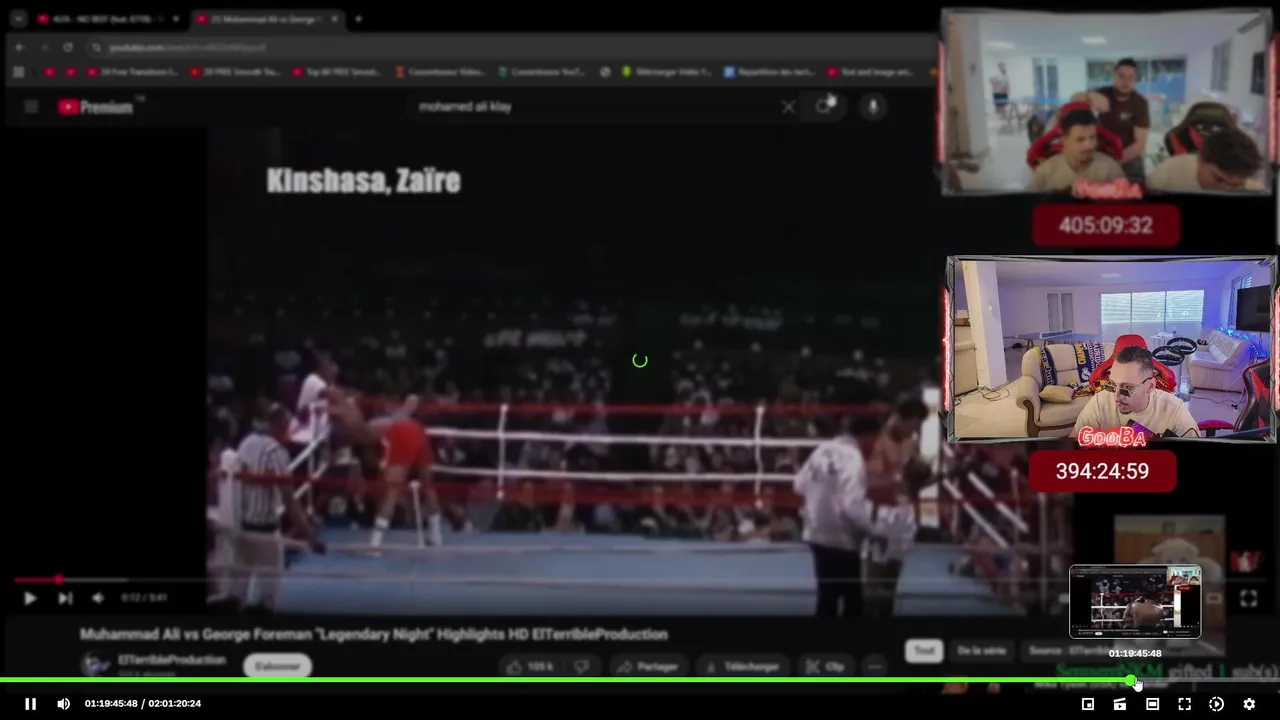Viewport: 1280px width, 720px height.
Task: Open the outer player settings gear
Action: [x=1249, y=704]
